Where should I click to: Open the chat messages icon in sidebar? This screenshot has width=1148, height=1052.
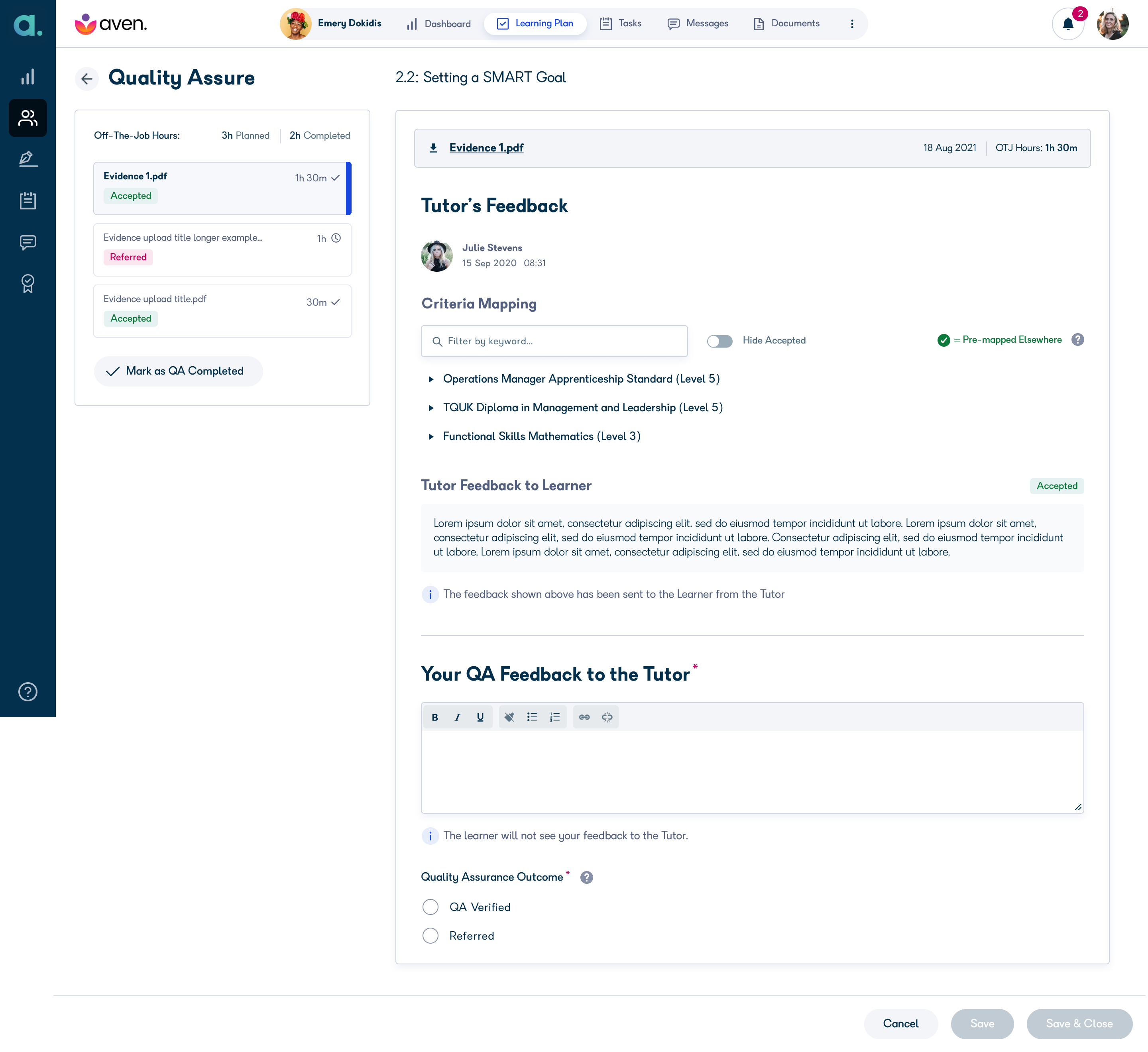[x=28, y=243]
